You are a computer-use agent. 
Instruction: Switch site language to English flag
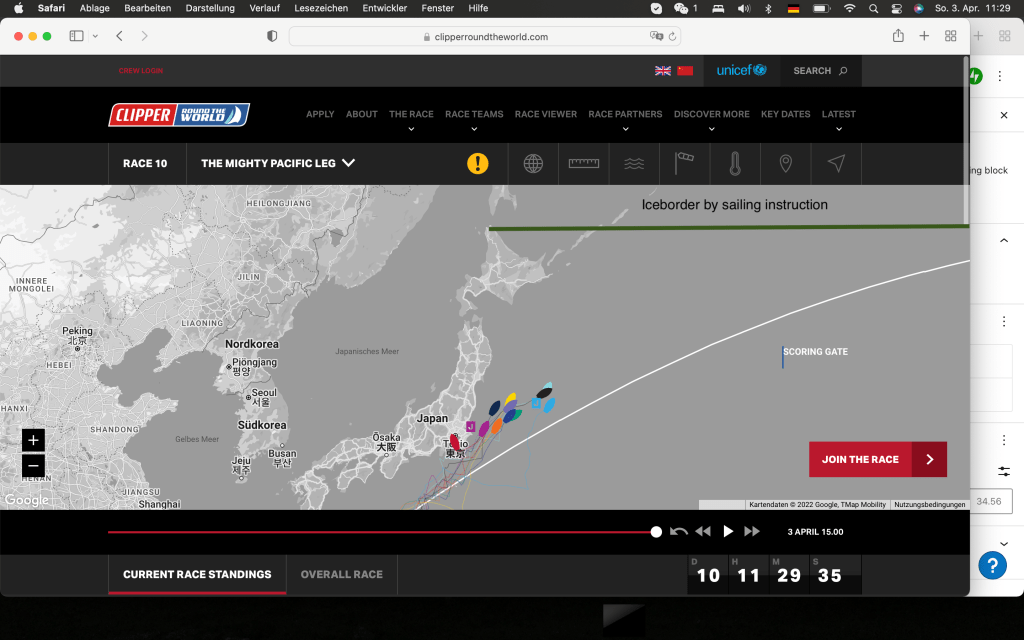click(663, 71)
